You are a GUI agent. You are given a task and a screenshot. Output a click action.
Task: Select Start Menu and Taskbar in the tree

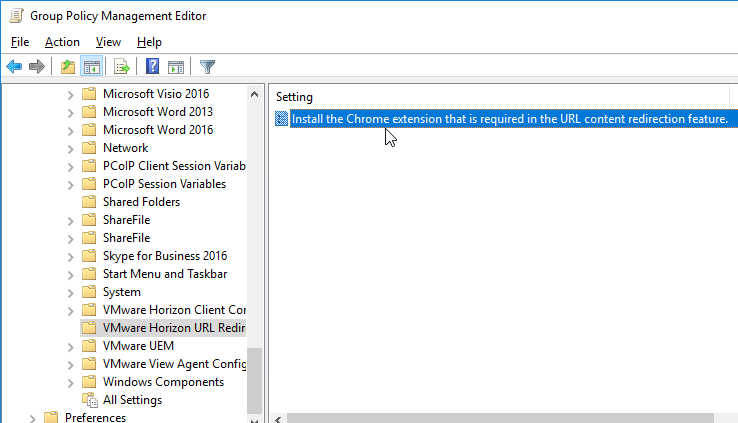click(x=165, y=274)
